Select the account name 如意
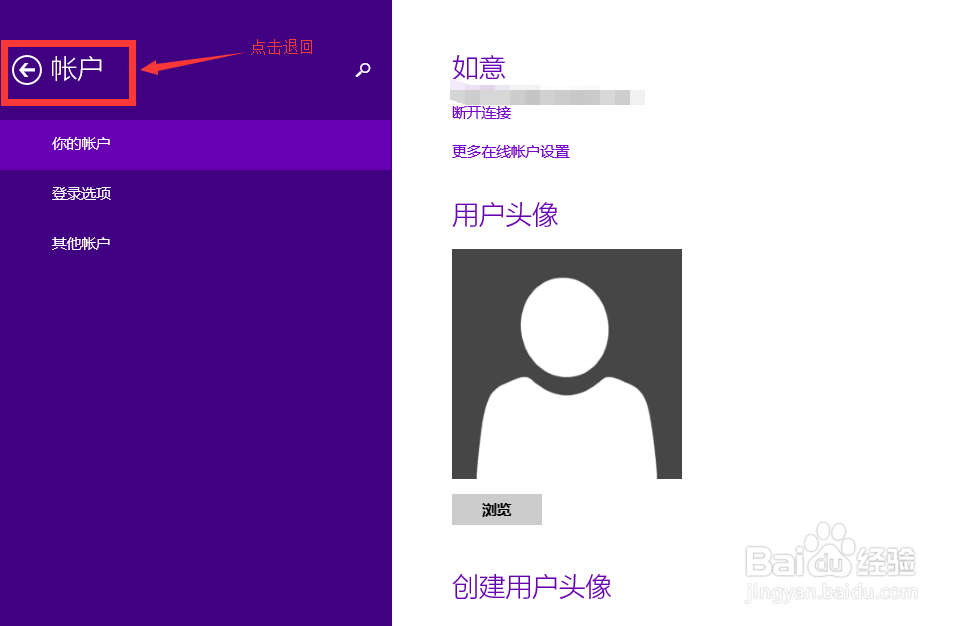 (478, 67)
